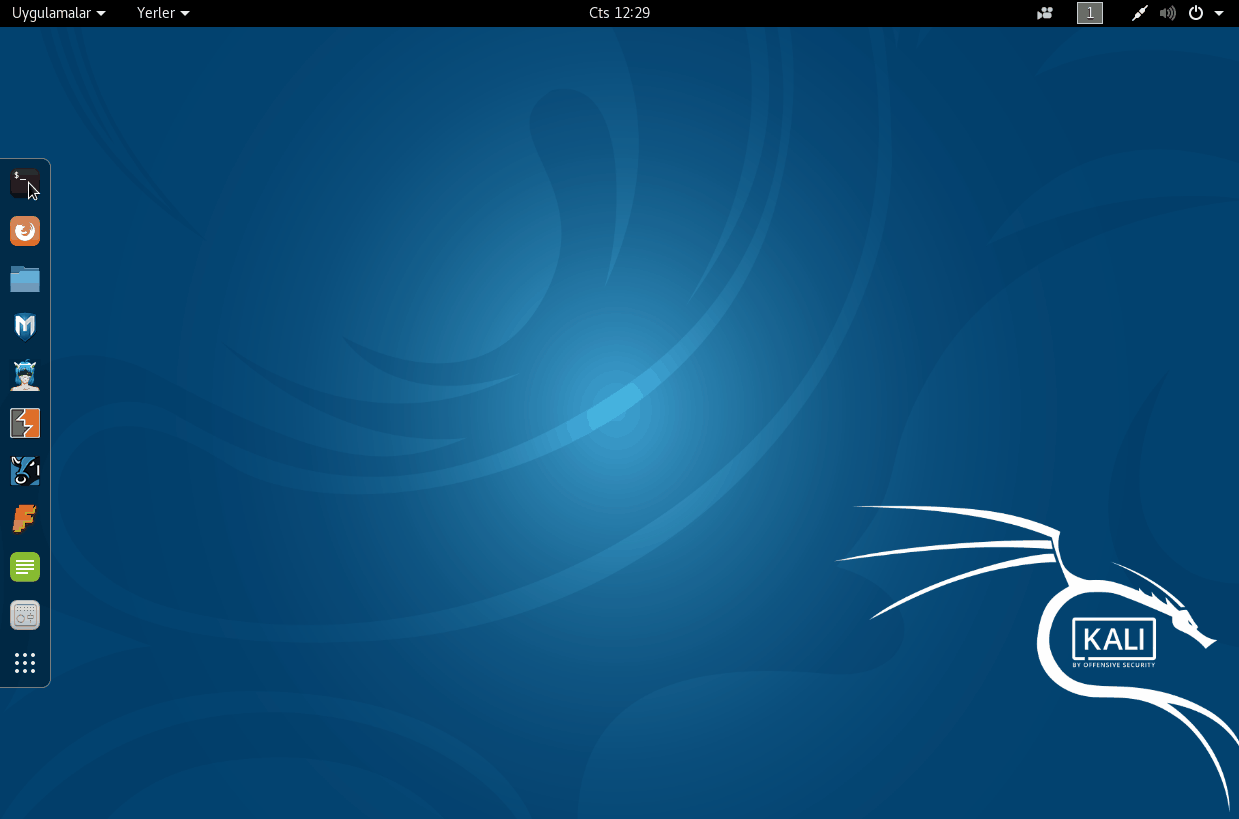This screenshot has width=1239, height=819.
Task: Open the Files folder icon in dock
Action: pyautogui.click(x=25, y=279)
